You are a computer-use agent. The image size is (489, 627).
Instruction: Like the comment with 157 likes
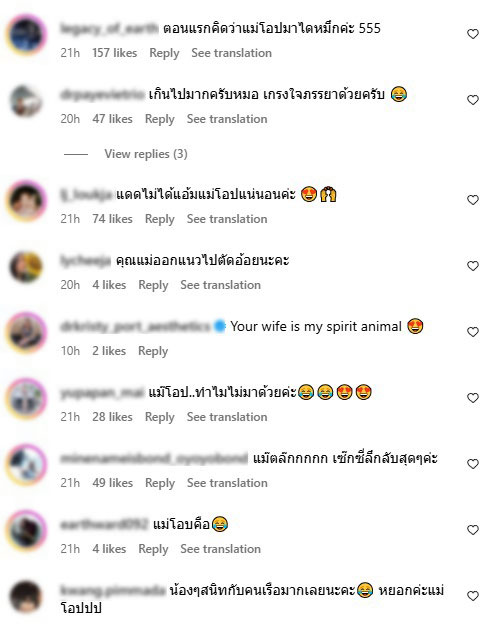(x=473, y=34)
